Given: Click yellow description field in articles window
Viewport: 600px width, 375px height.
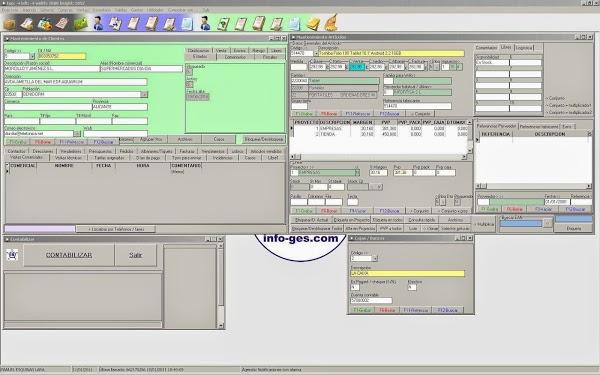Looking at the screenshot, I should 391,54.
